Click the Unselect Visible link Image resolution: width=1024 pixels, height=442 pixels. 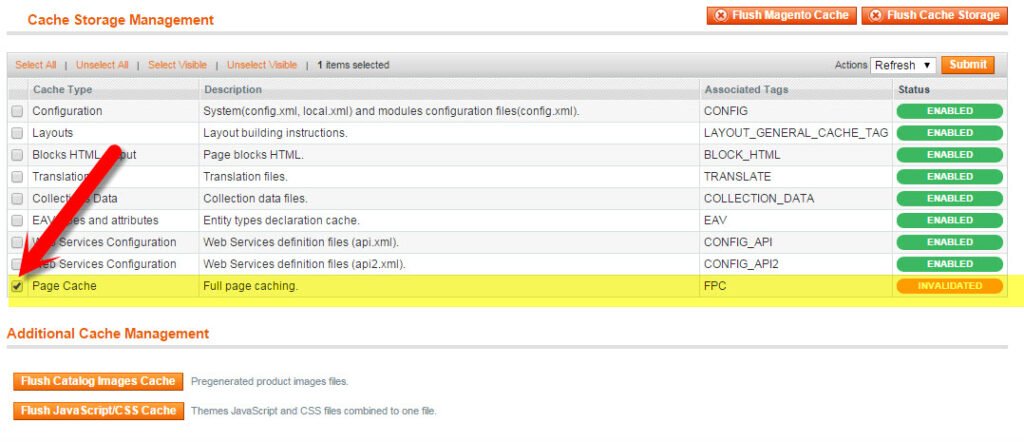262,65
